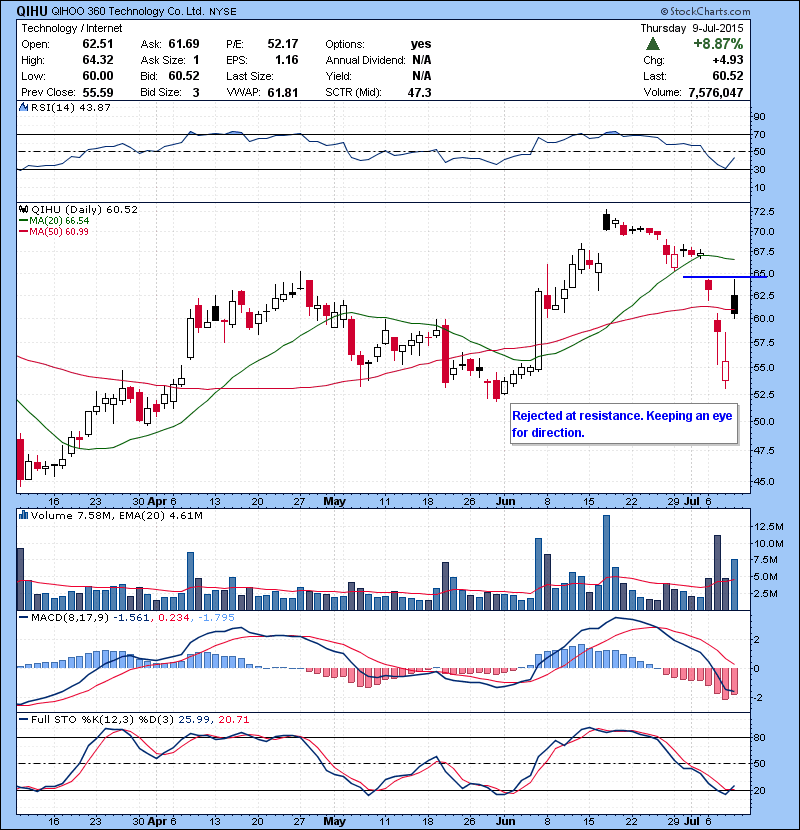Click the Options yes value
800x830 pixels.
421,44
